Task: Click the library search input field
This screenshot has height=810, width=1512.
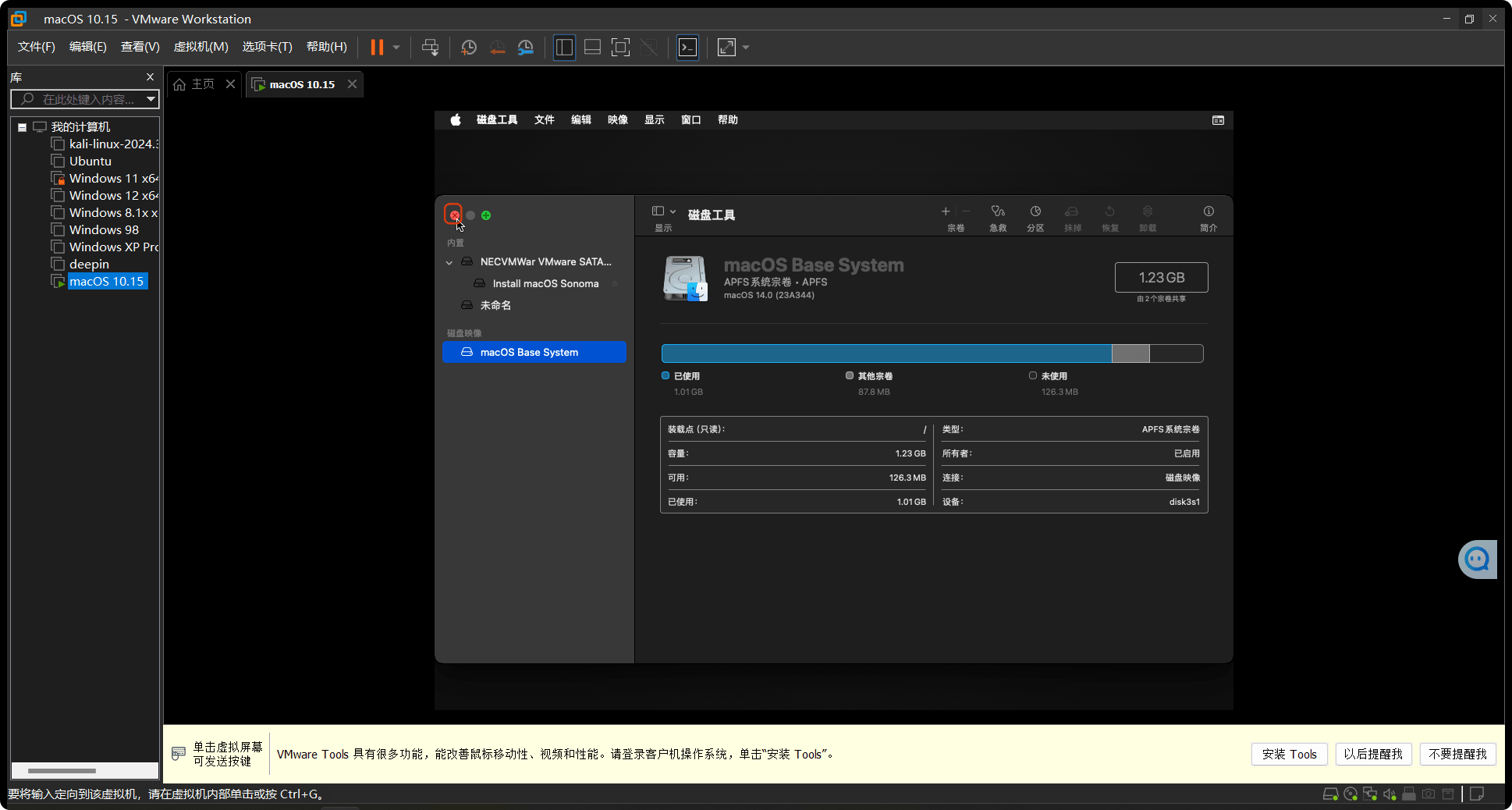Action: coord(86,99)
